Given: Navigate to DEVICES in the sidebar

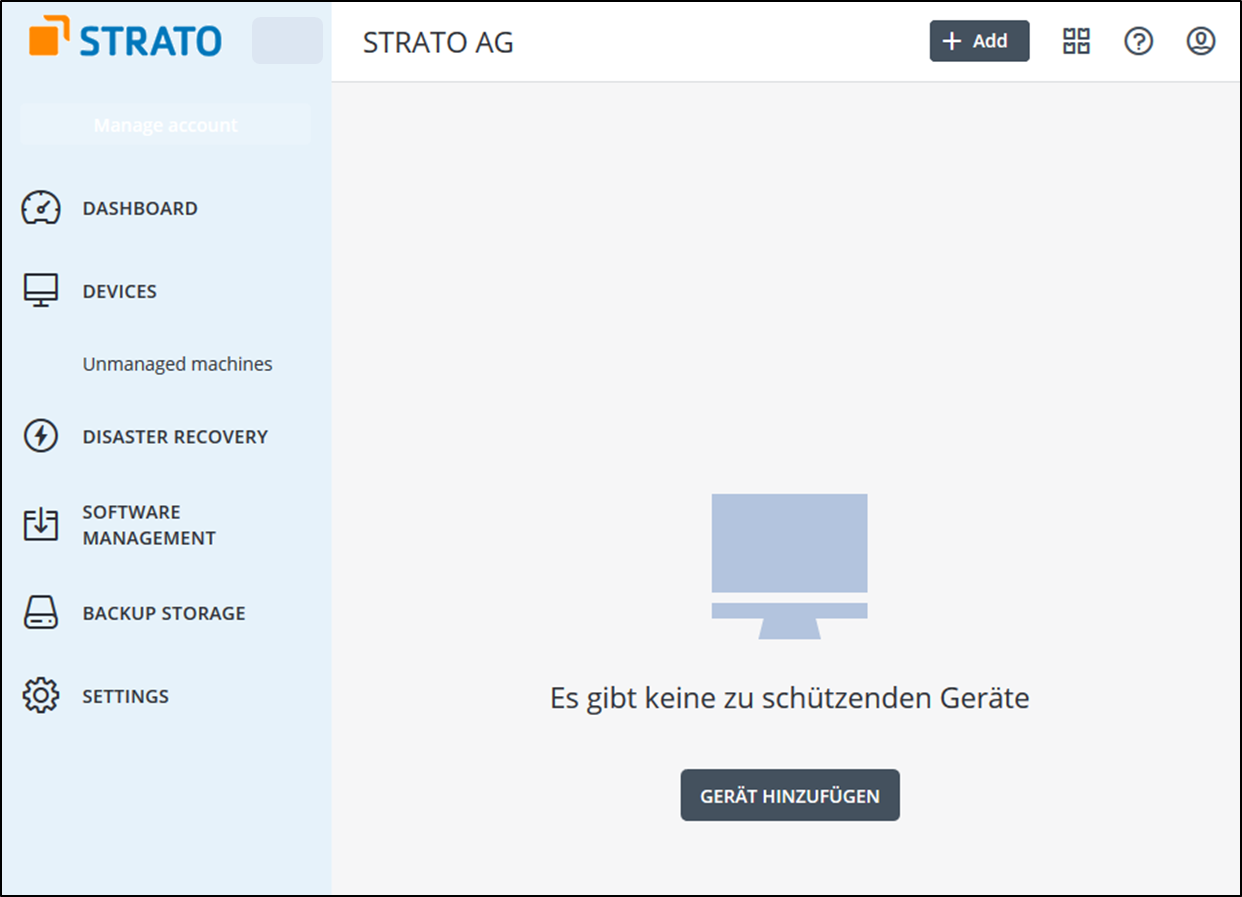Looking at the screenshot, I should pos(119,290).
